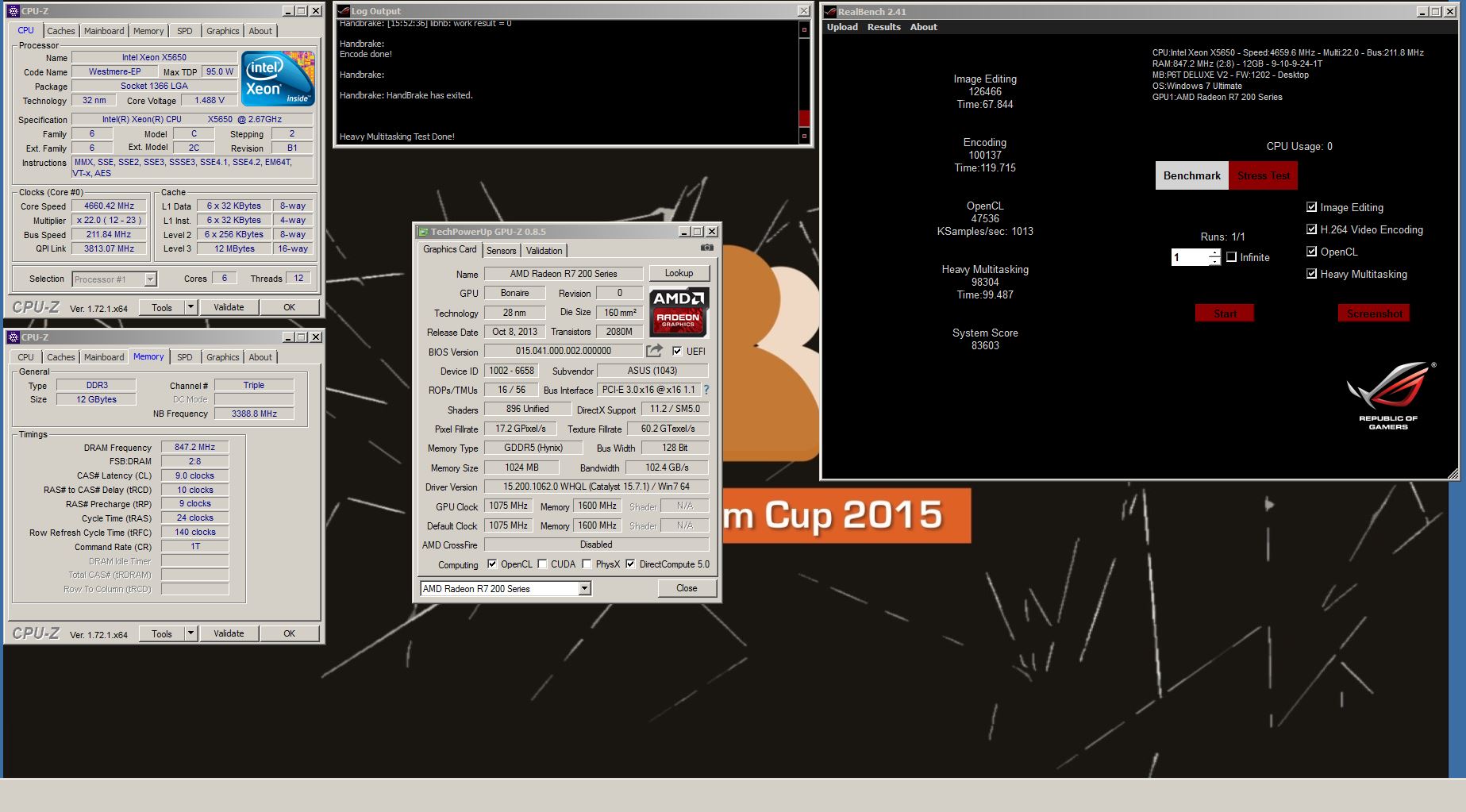The image size is (1466, 812).
Task: Click the Lookup button in GPU-Z
Action: click(679, 273)
